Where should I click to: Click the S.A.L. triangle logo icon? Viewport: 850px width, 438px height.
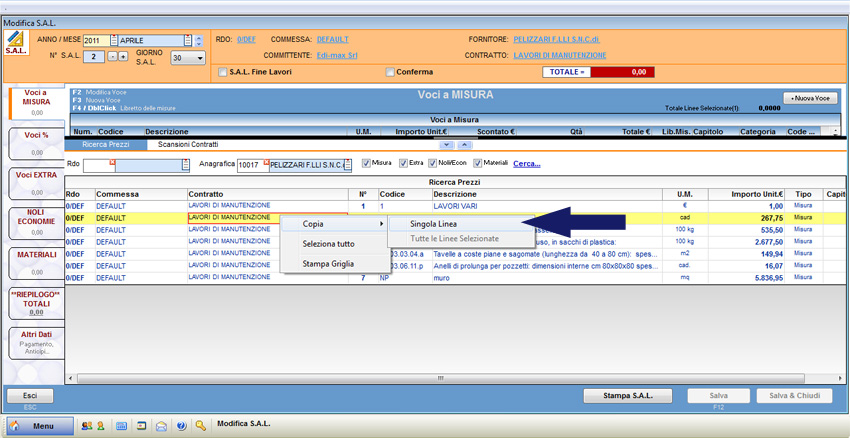coord(16,43)
